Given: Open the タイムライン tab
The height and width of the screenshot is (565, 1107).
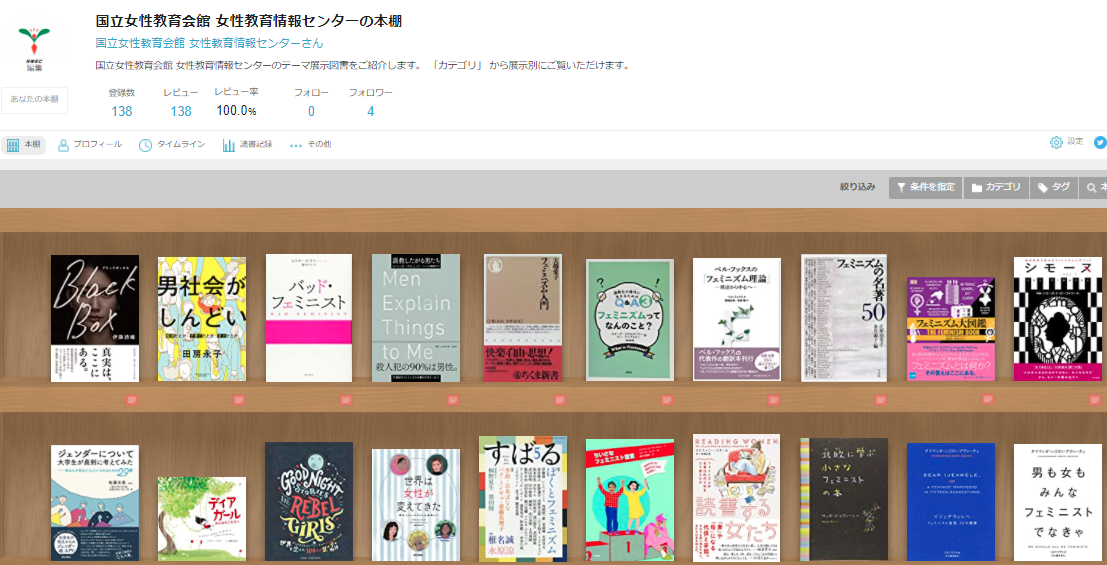Looking at the screenshot, I should click(x=172, y=145).
